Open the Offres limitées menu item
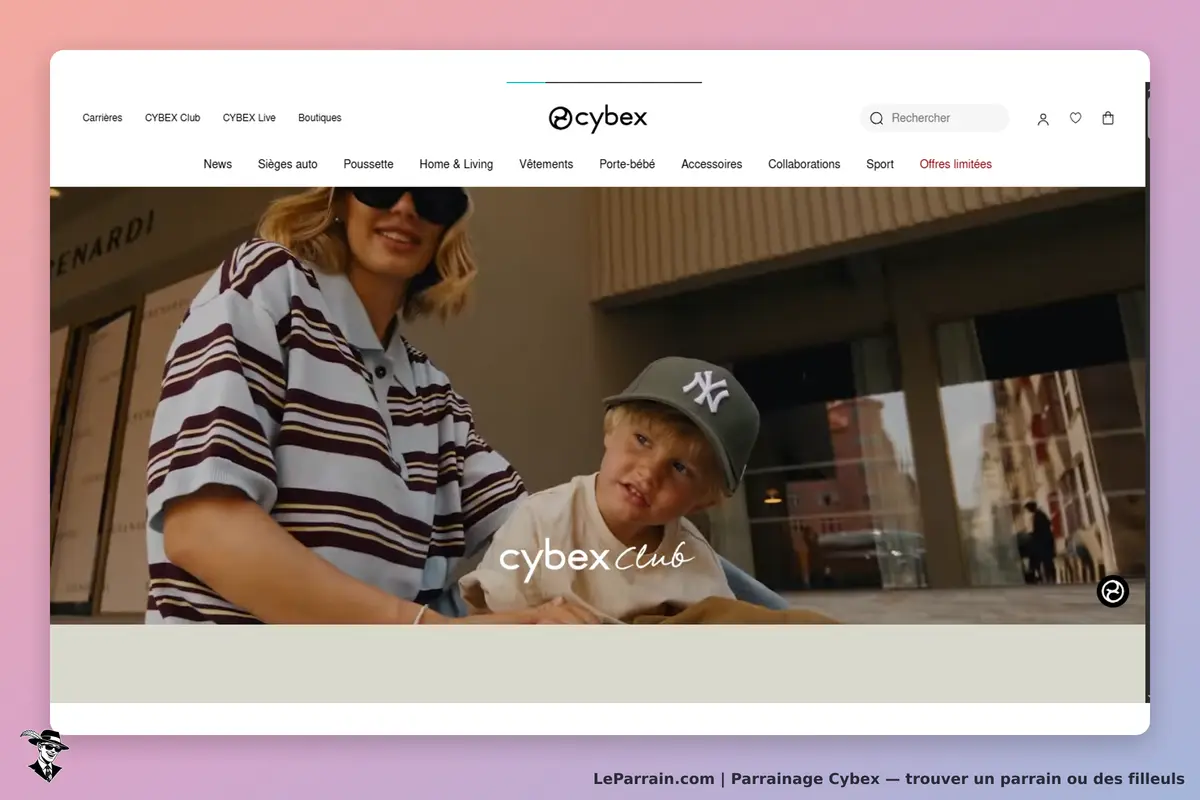This screenshot has width=1200, height=800. (956, 164)
